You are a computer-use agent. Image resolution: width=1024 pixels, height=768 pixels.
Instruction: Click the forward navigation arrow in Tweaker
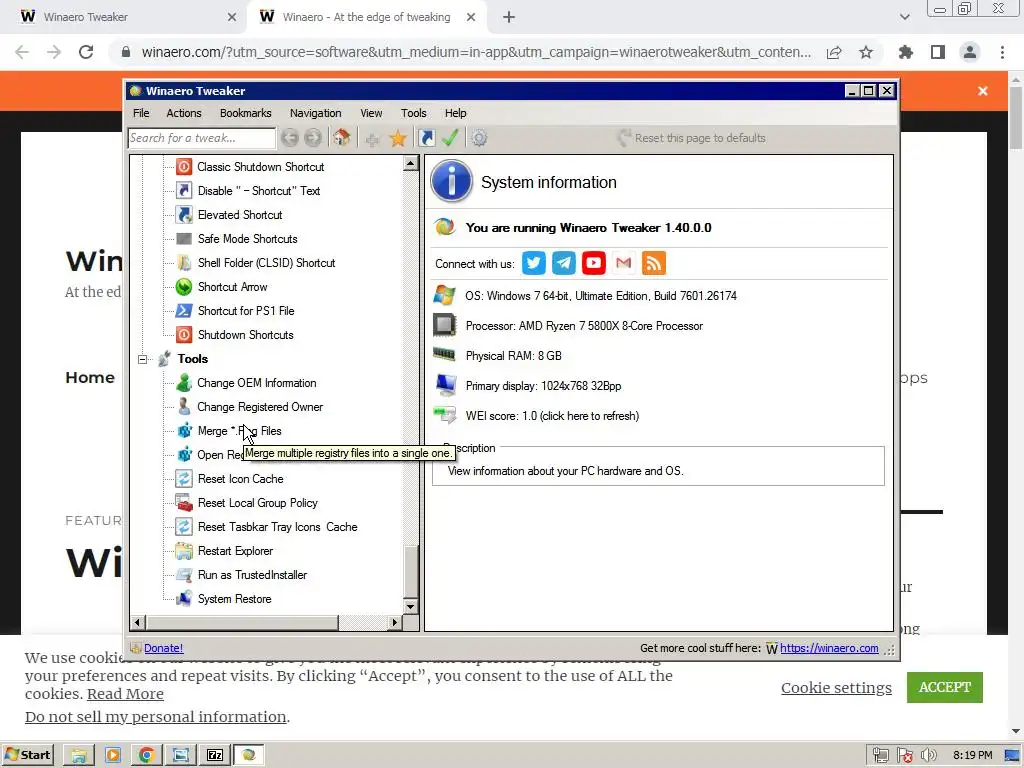(x=313, y=138)
